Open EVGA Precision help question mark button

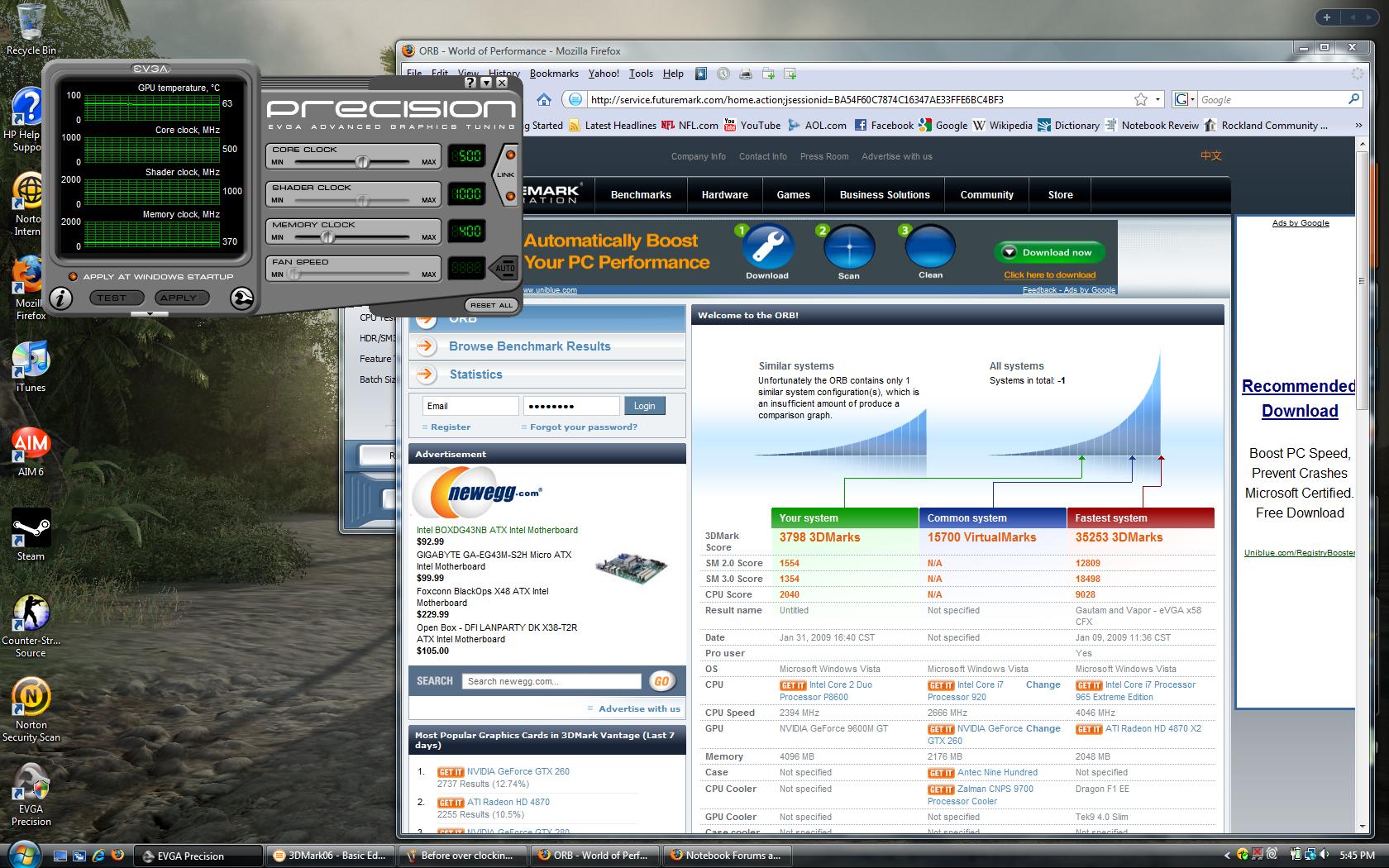tap(470, 83)
